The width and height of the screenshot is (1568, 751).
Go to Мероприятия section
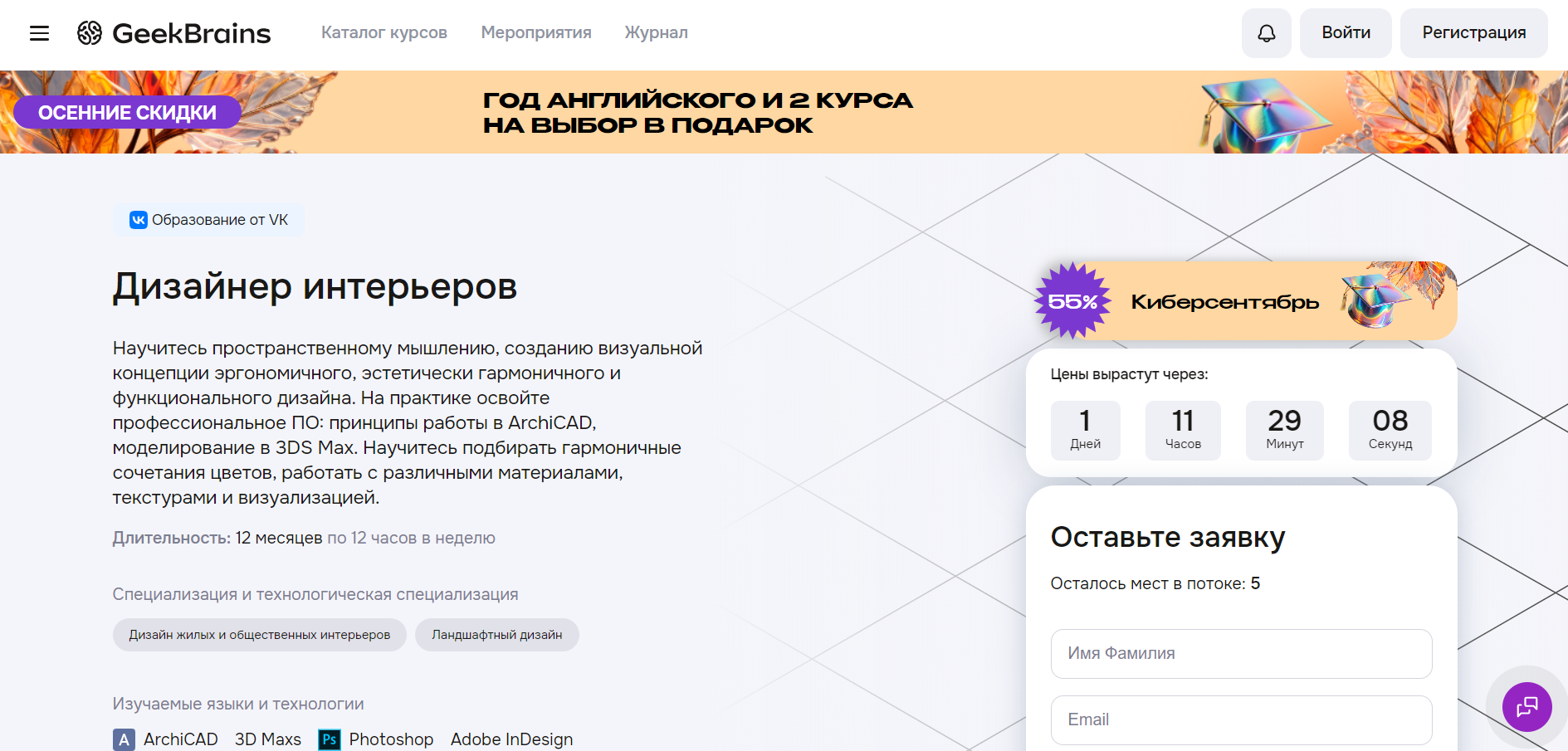pyautogui.click(x=535, y=32)
